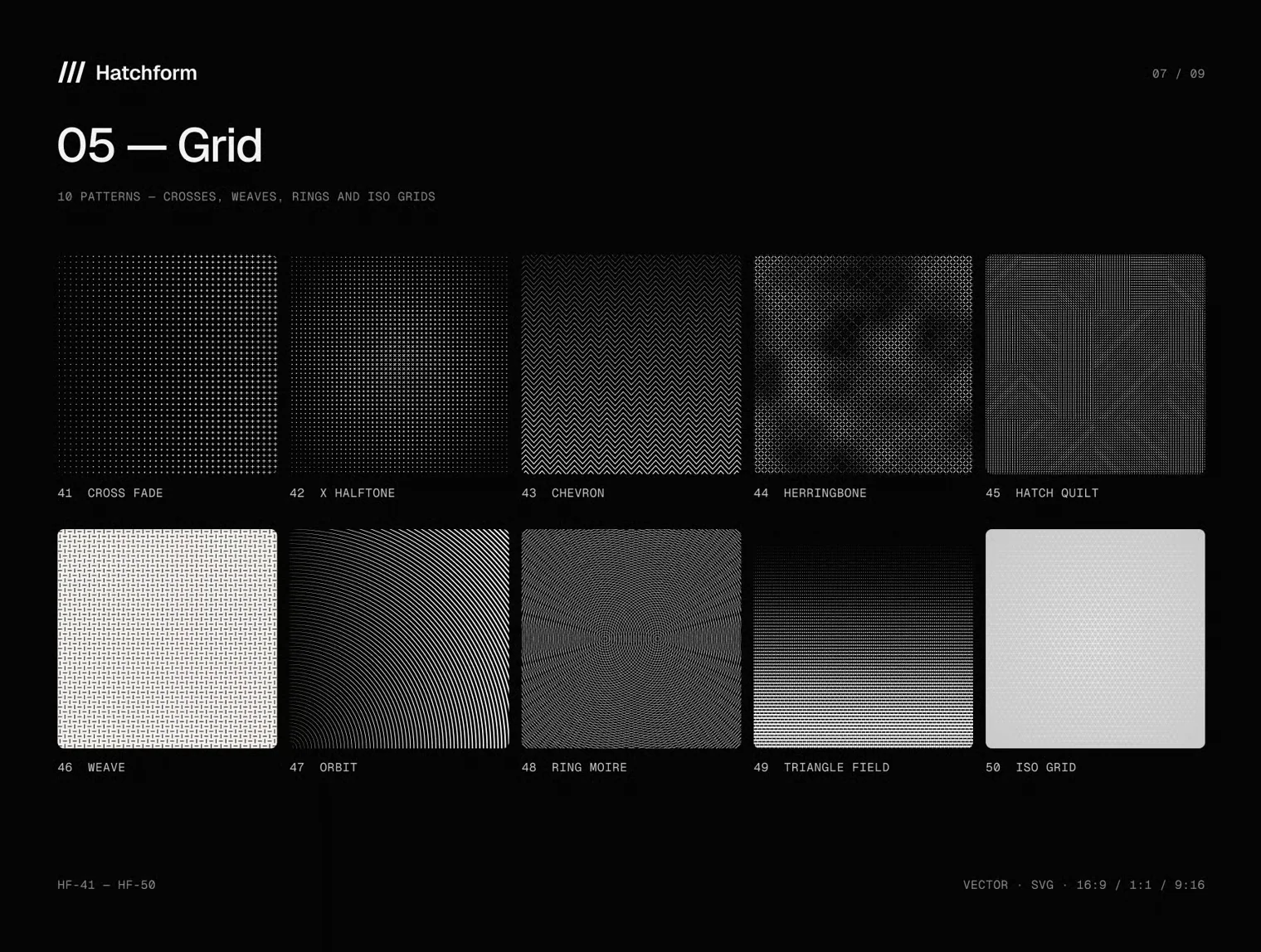Select the Ring Moire pattern thumbnail
1261x952 pixels.
pos(631,639)
